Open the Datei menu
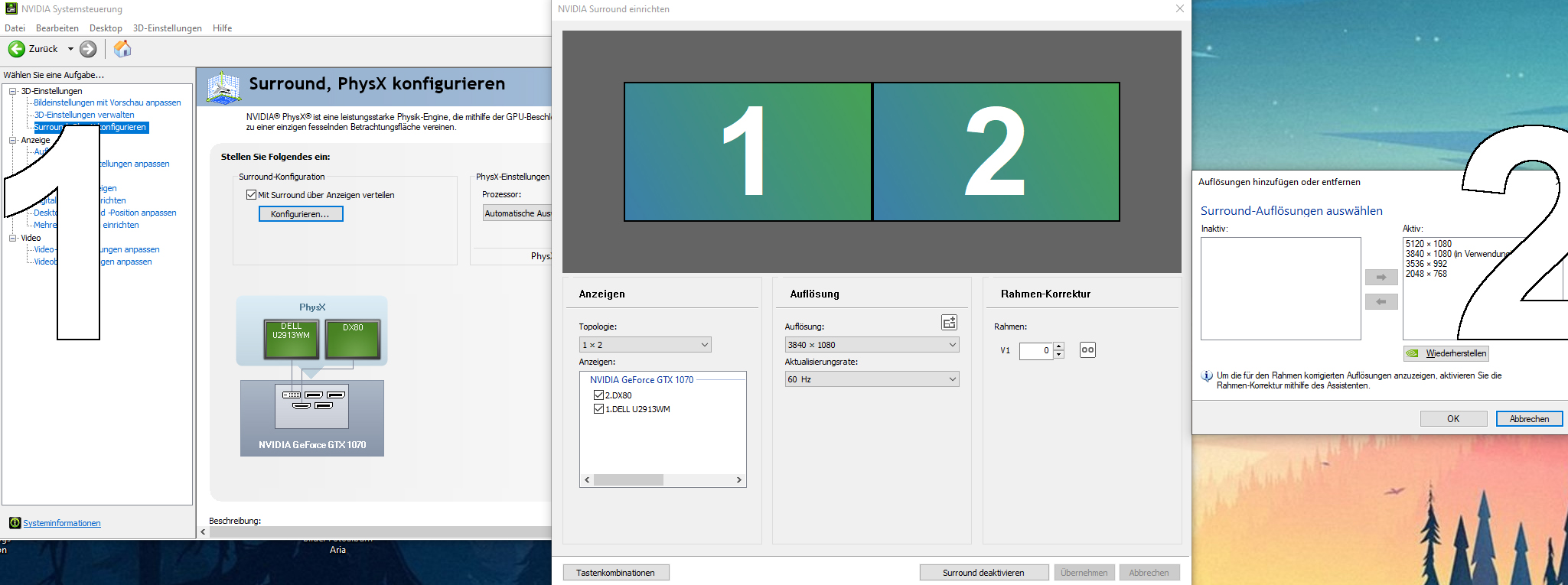The width and height of the screenshot is (1568, 585). 15,28
